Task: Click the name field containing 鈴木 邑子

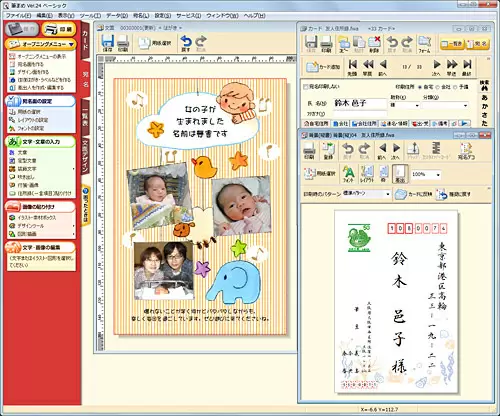Action: pos(360,103)
